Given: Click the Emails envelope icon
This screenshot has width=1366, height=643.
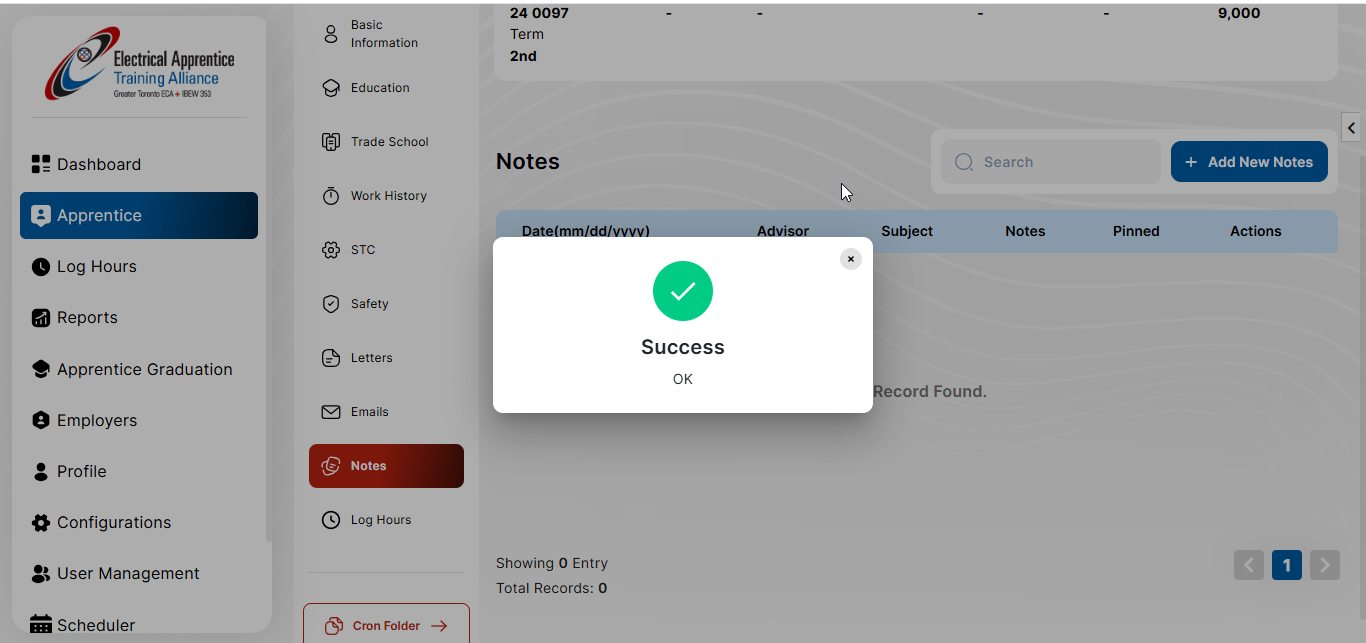Looking at the screenshot, I should click(x=331, y=412).
